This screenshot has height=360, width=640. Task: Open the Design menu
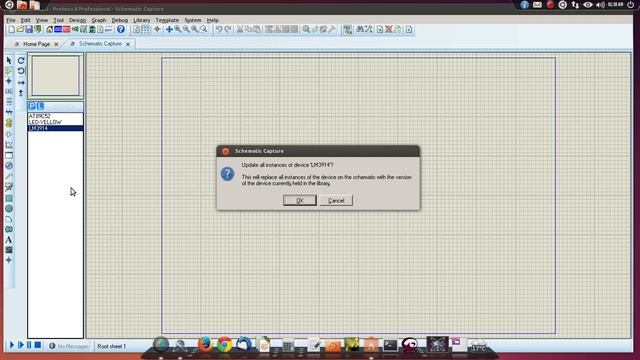(77, 20)
